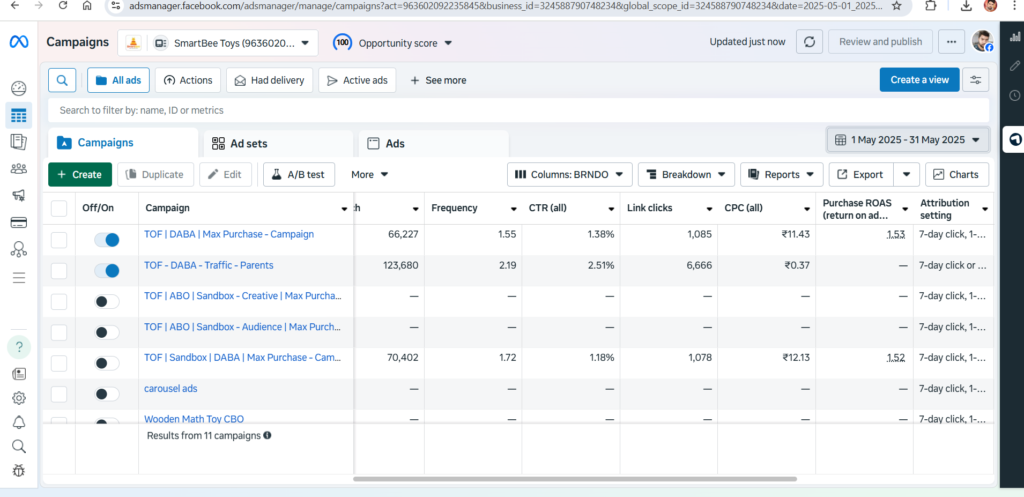
Task: Click the filter sliders icon beside Create a view
Action: point(975,80)
